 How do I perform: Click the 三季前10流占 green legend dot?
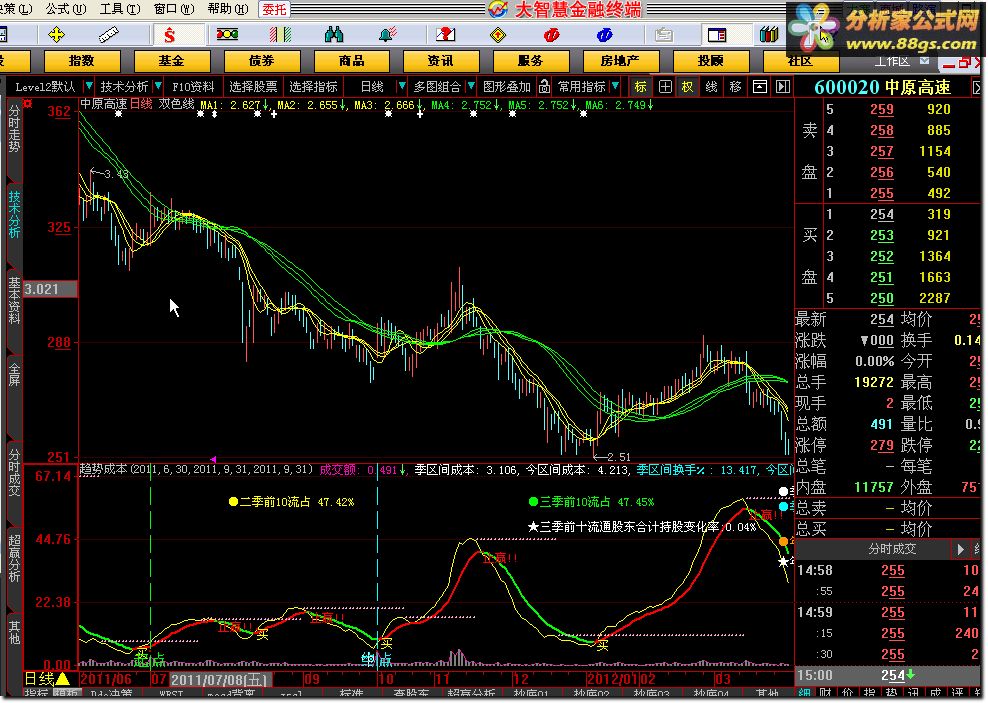click(x=533, y=502)
